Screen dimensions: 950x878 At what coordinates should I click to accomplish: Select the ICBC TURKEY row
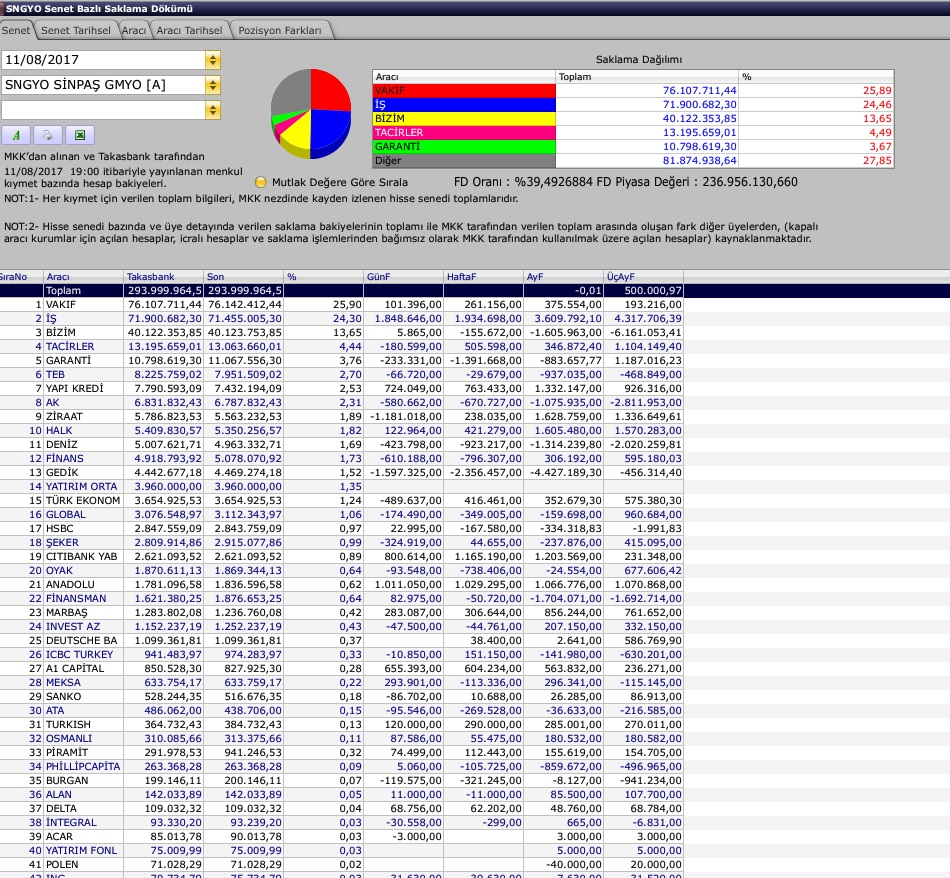click(x=342, y=654)
